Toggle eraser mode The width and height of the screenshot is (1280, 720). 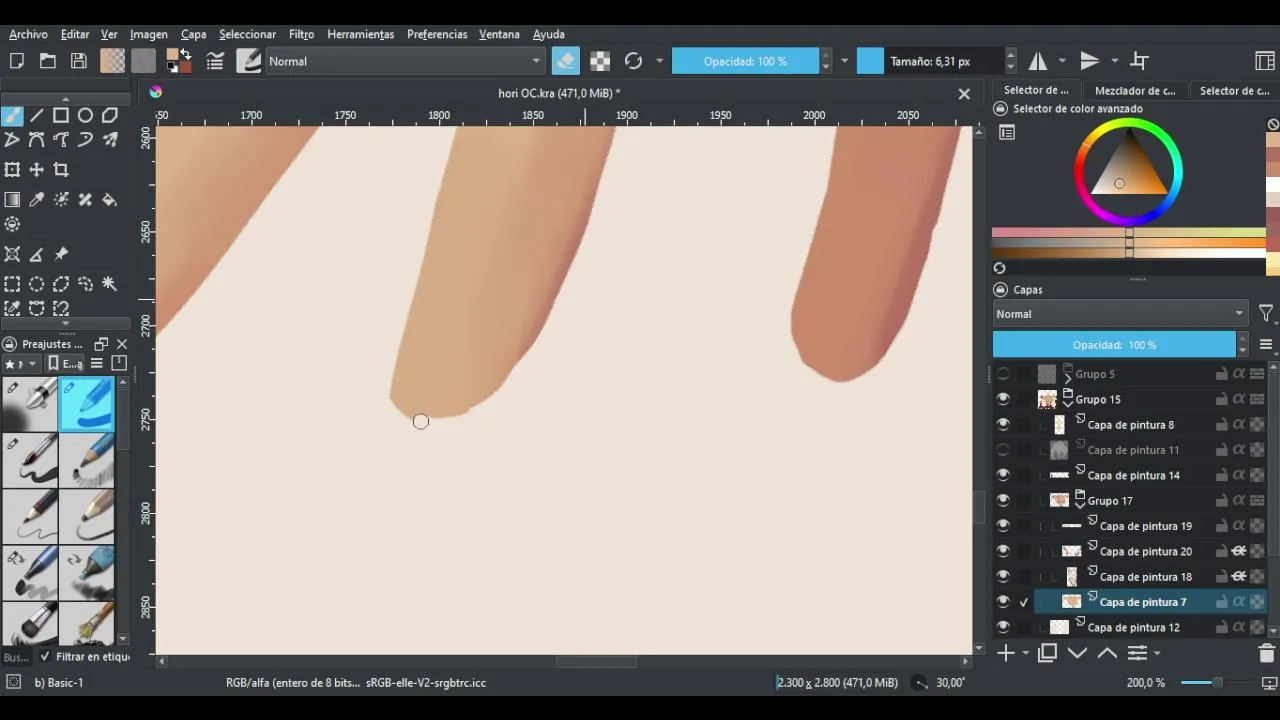coord(565,61)
